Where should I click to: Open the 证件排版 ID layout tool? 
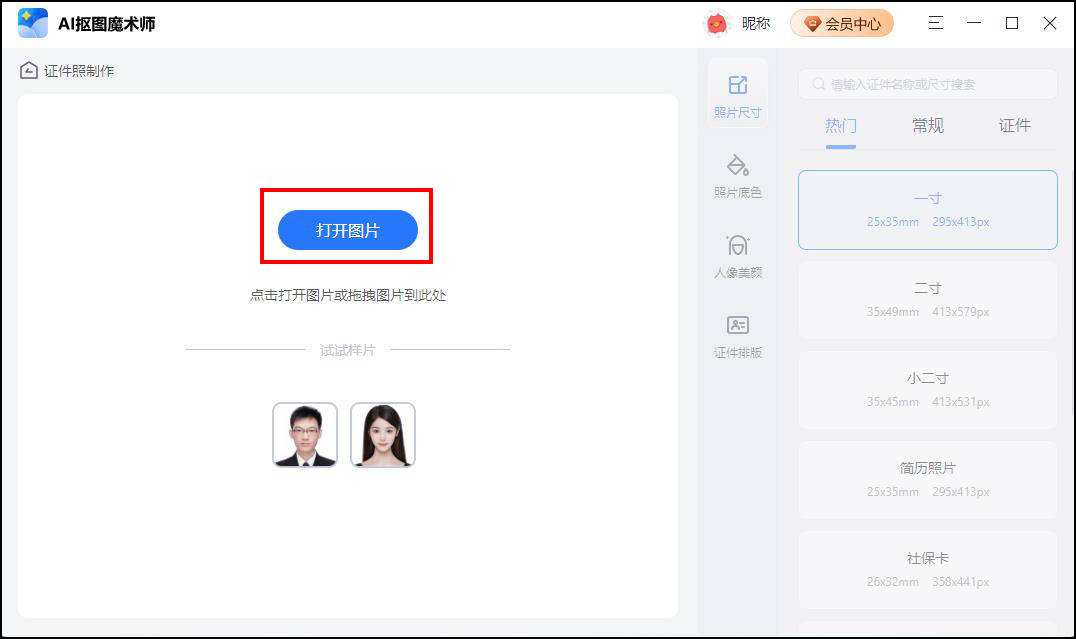738,336
